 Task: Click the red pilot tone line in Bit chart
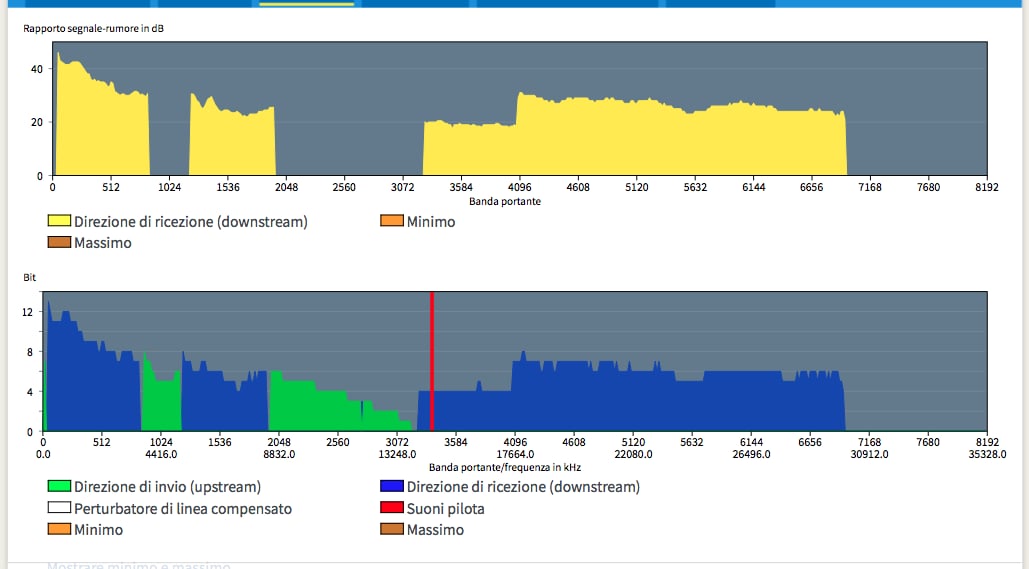coord(431,360)
